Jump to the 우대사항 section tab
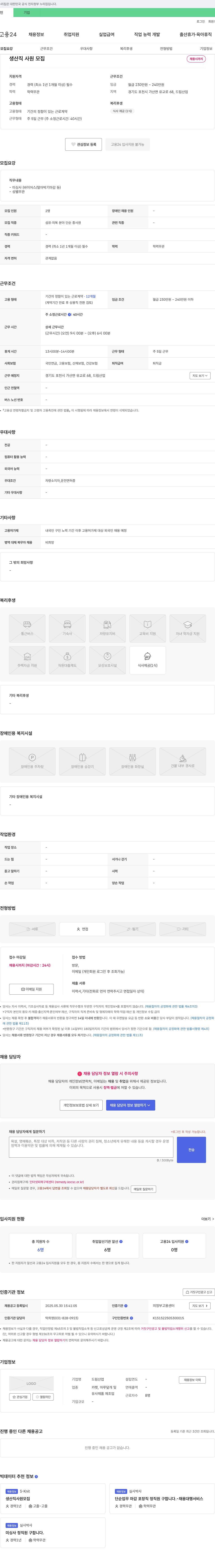 click(86, 49)
